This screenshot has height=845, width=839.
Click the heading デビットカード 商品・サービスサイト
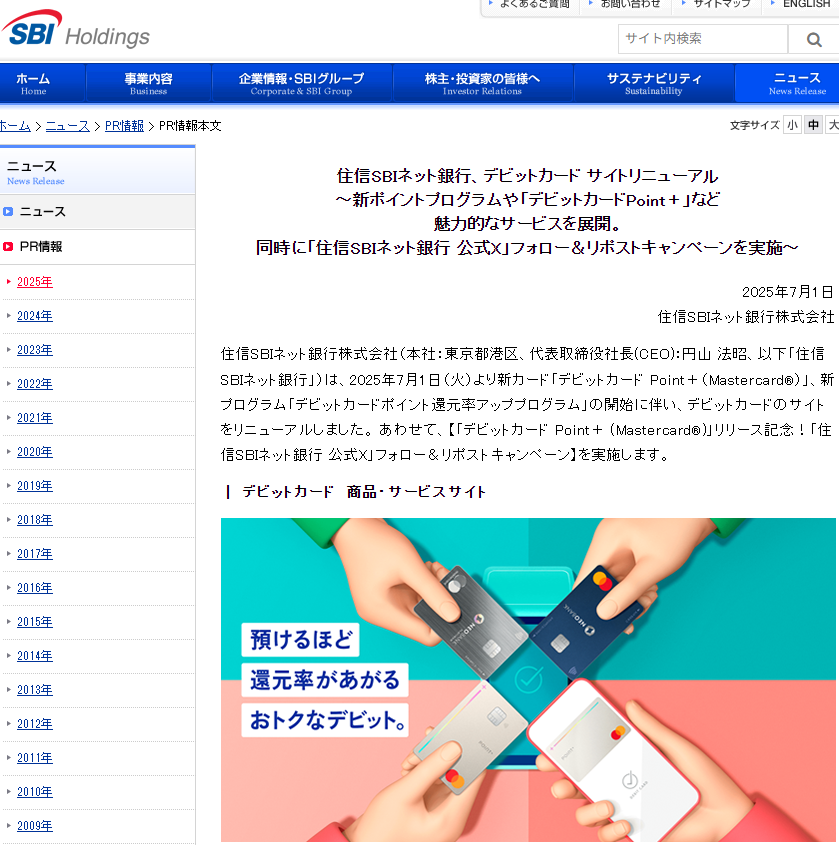click(364, 491)
